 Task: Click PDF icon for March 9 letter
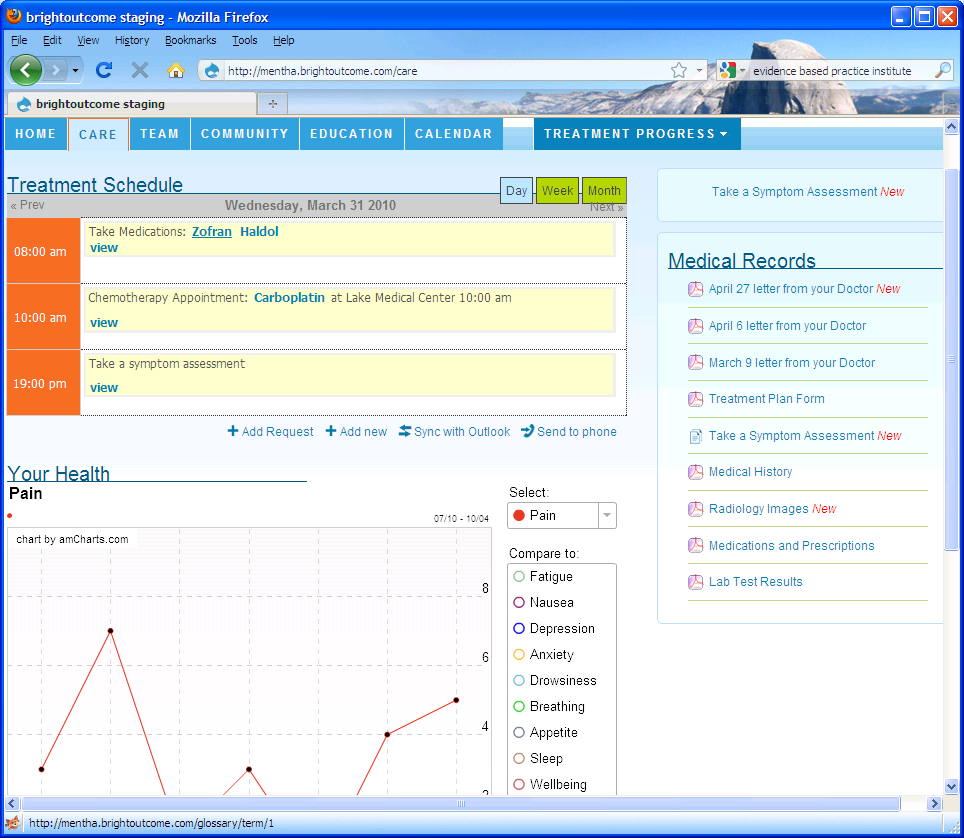[695, 363]
